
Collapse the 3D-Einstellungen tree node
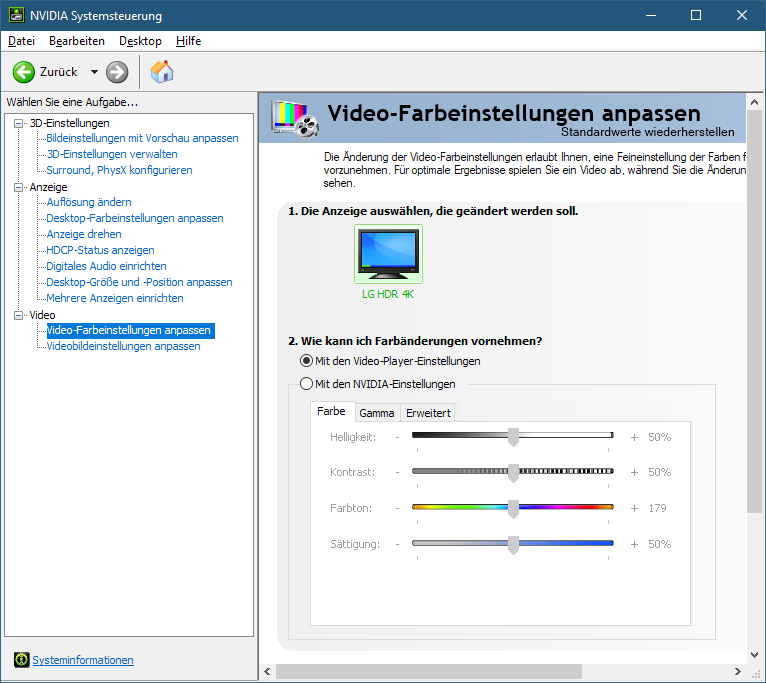(18, 123)
